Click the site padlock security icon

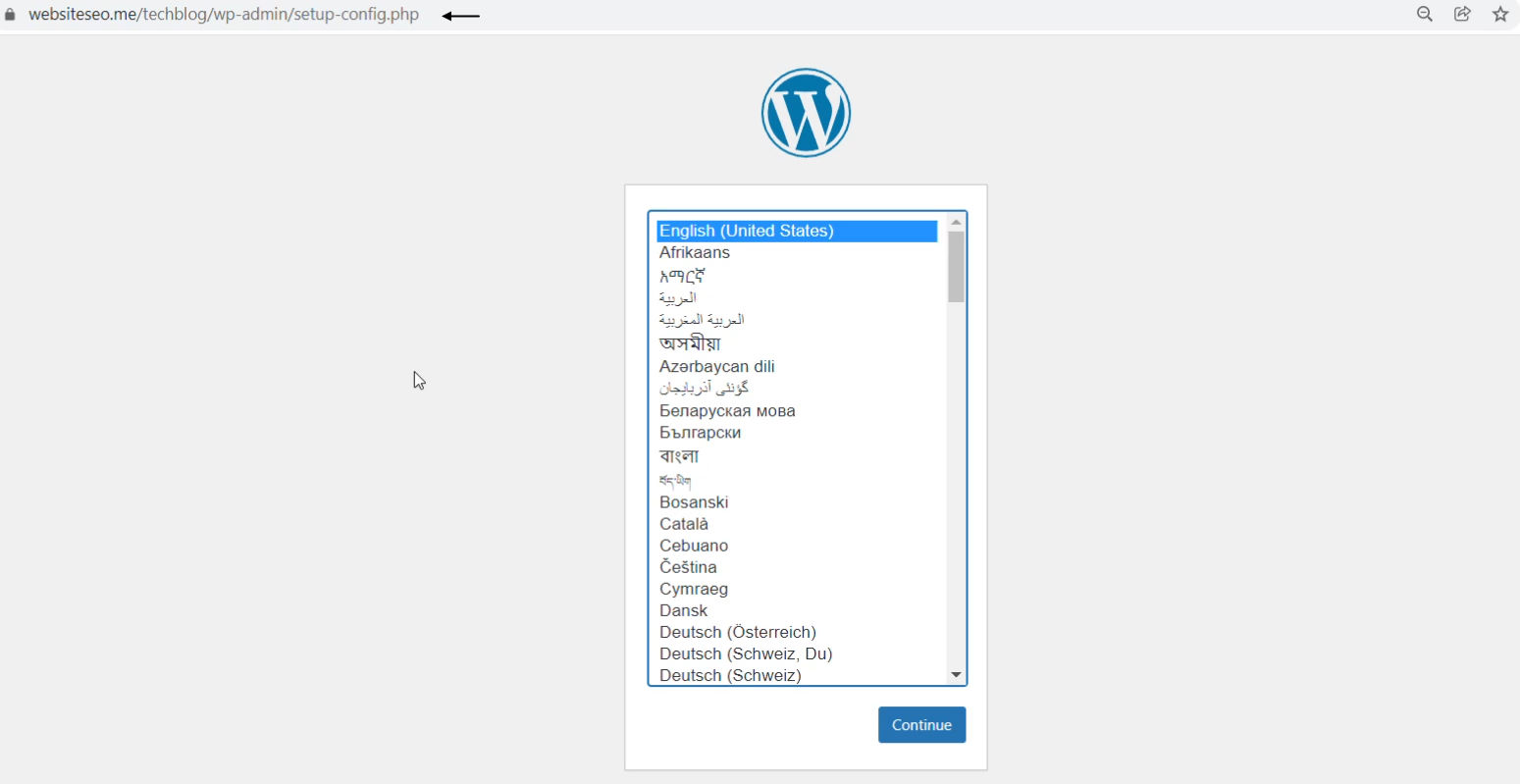coord(10,15)
